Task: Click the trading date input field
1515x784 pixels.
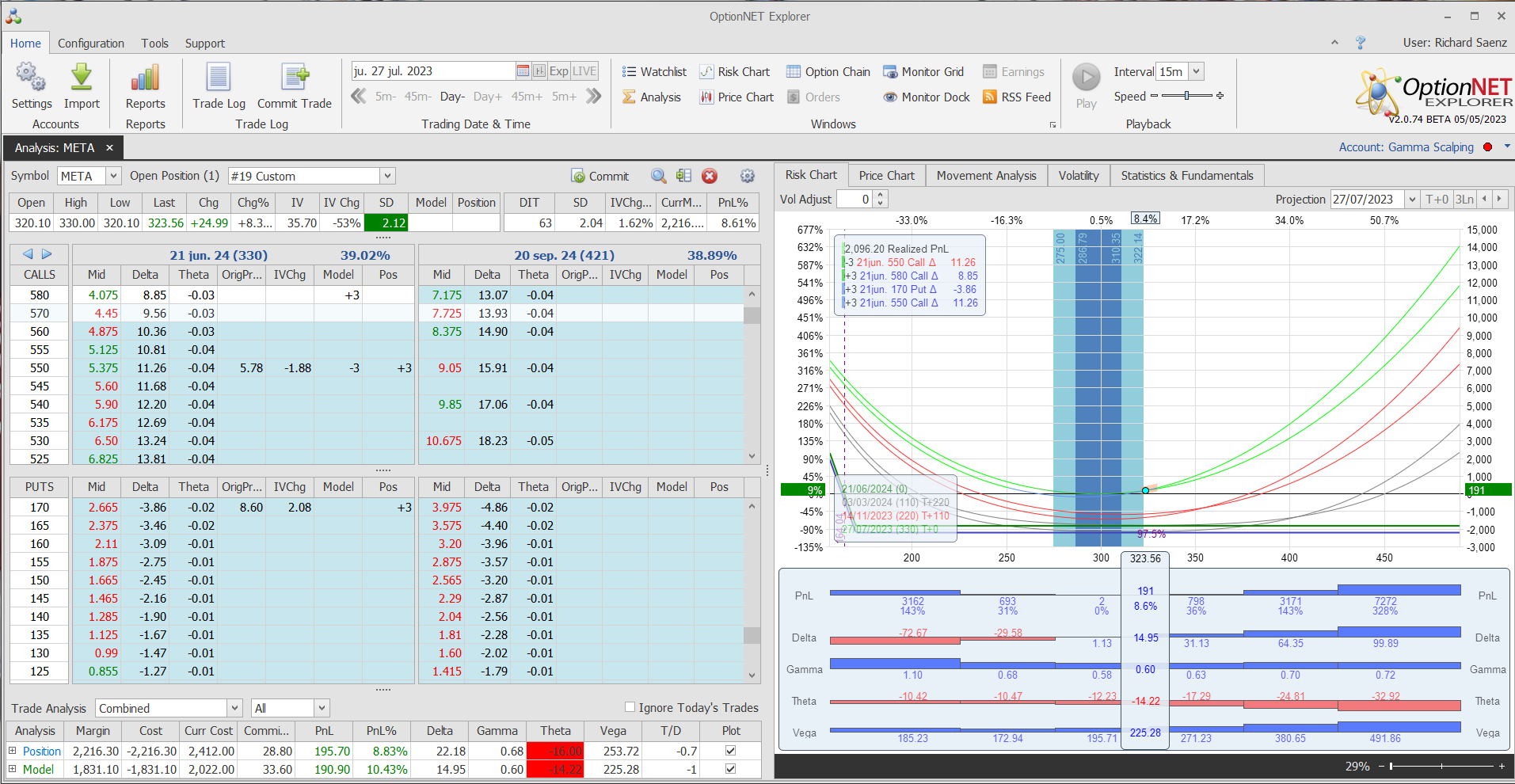Action: pyautogui.click(x=433, y=71)
